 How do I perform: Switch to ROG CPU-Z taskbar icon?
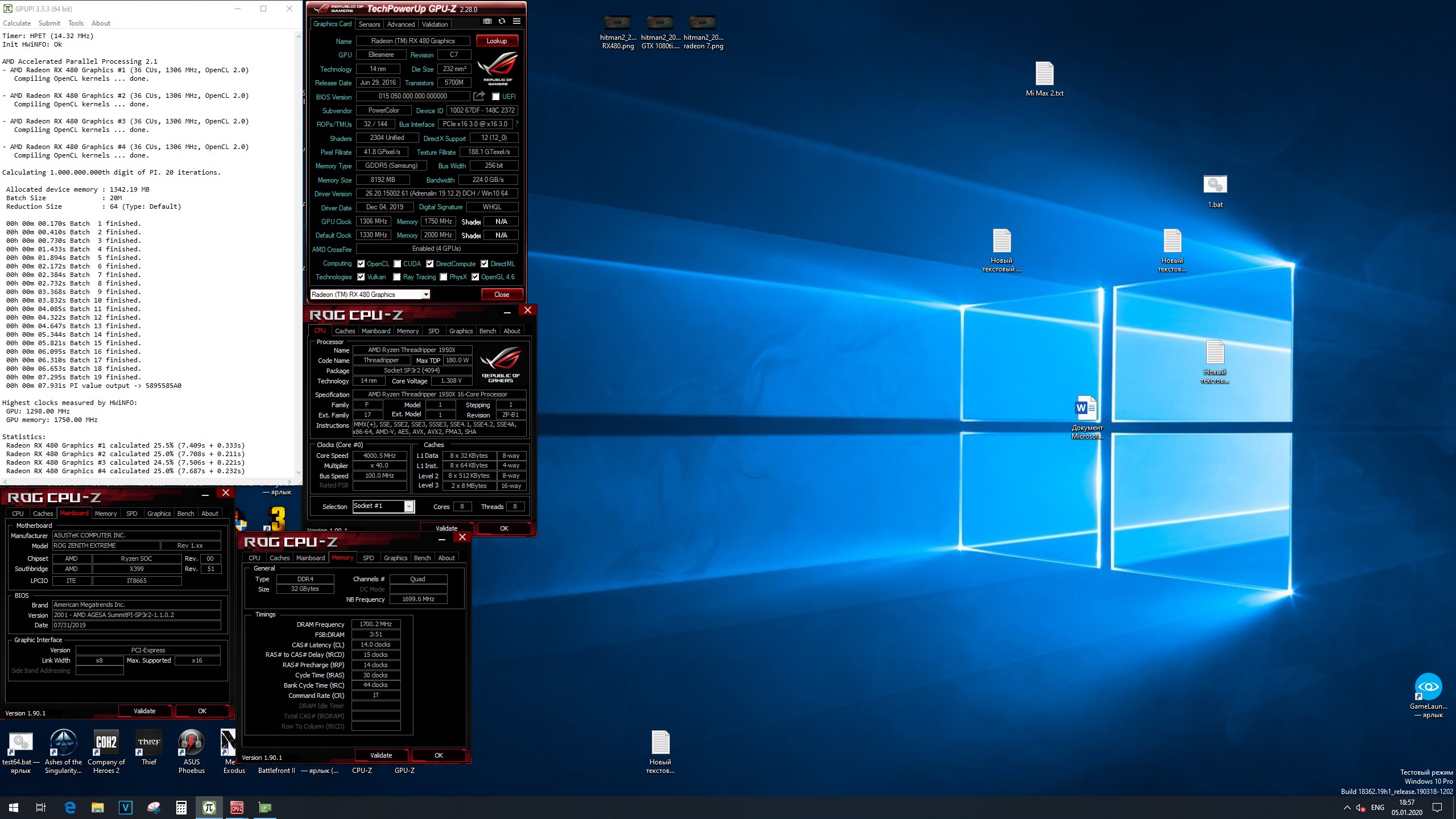pos(237,807)
